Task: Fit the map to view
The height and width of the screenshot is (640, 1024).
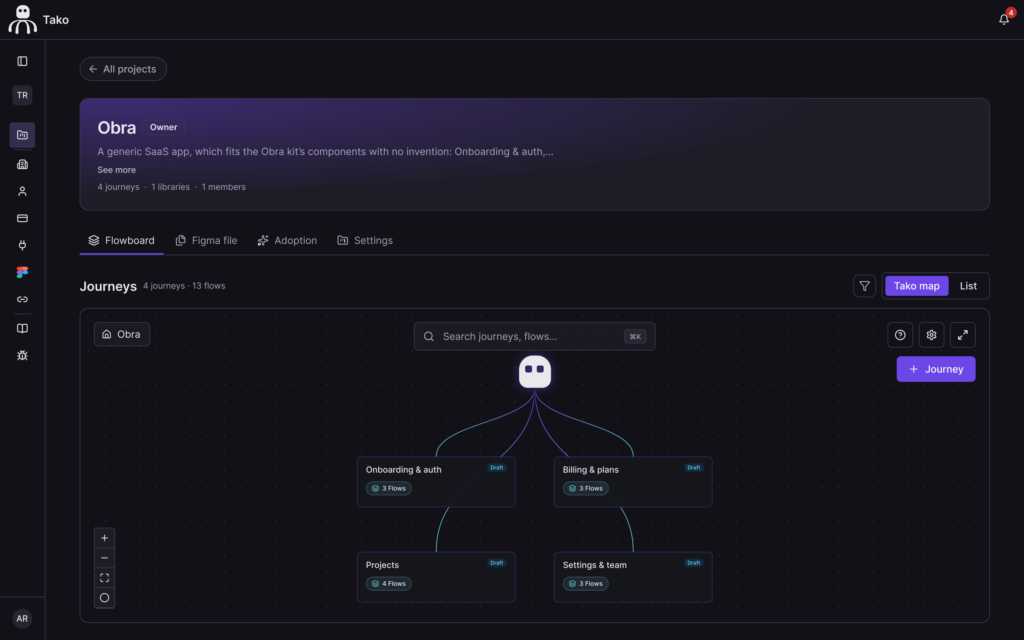Action: (x=104, y=578)
